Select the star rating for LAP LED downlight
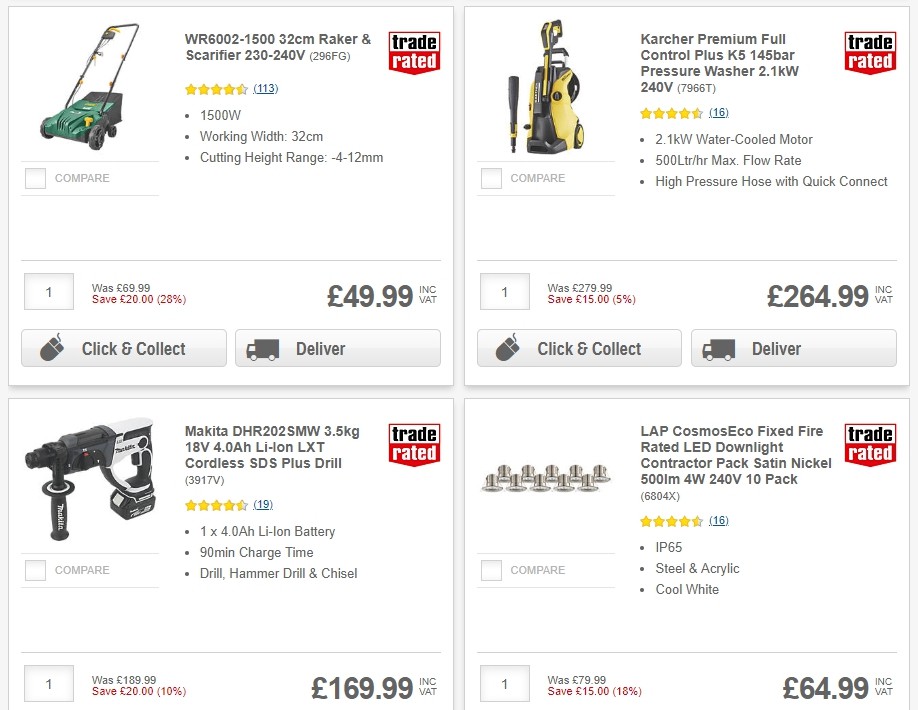The height and width of the screenshot is (710, 918). point(672,521)
